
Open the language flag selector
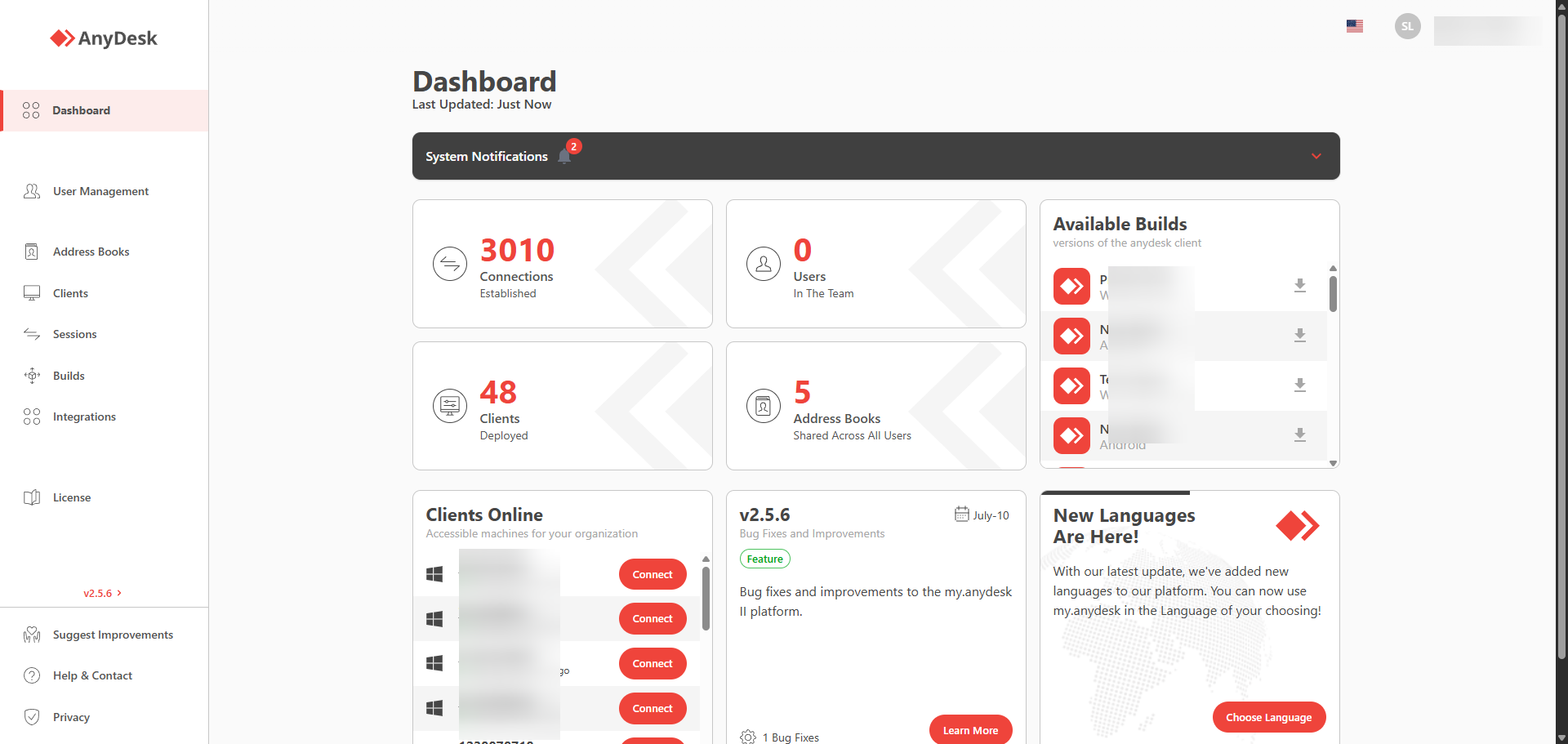(x=1355, y=26)
